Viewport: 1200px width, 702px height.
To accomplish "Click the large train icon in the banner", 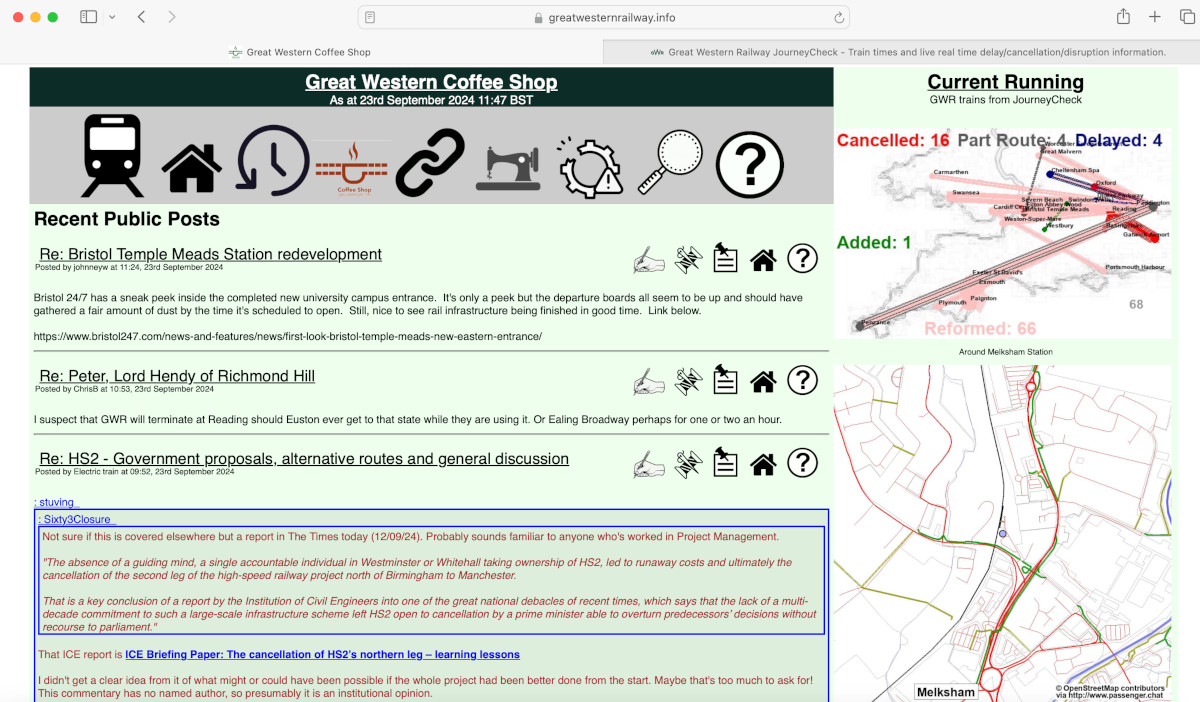I will pos(112,156).
